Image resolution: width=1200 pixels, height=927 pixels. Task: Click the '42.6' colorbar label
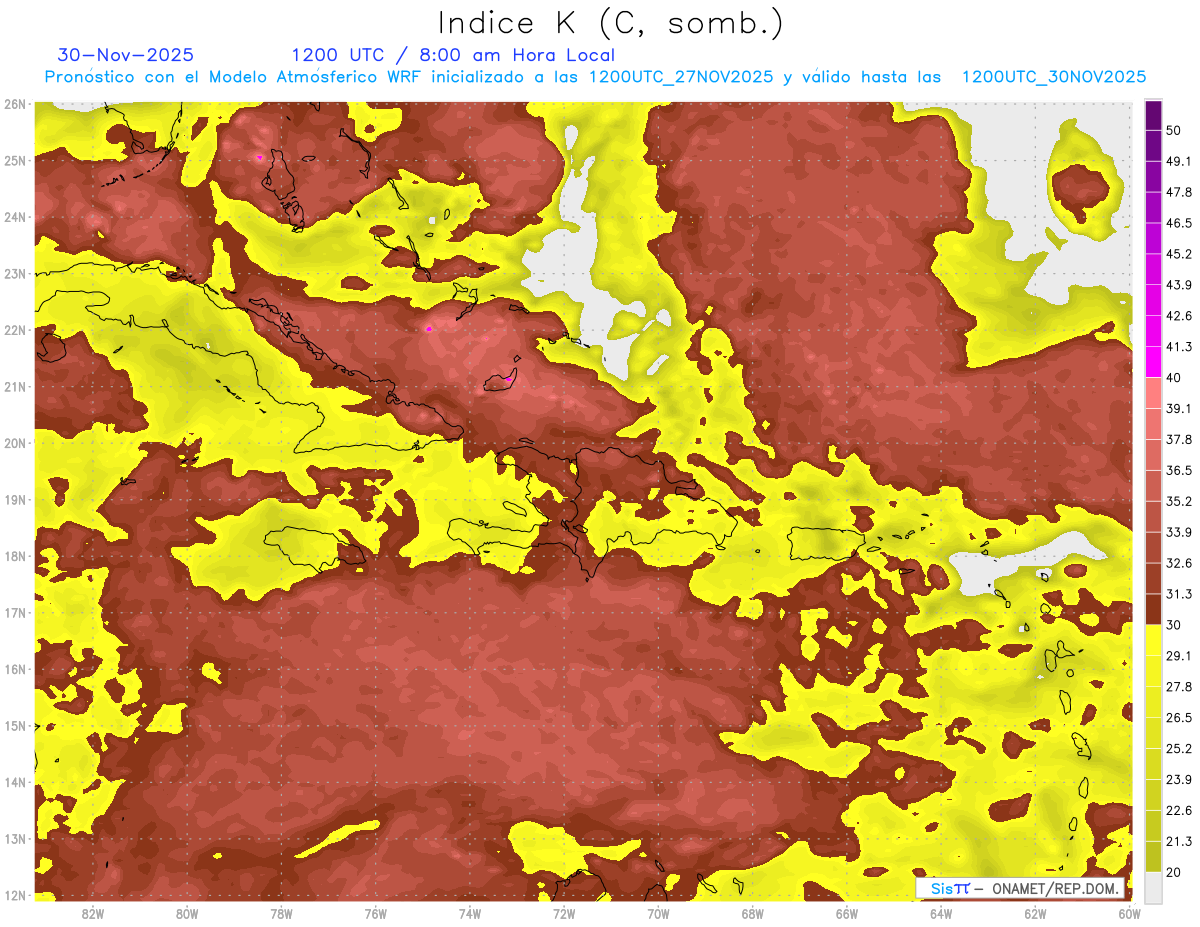click(x=1177, y=316)
